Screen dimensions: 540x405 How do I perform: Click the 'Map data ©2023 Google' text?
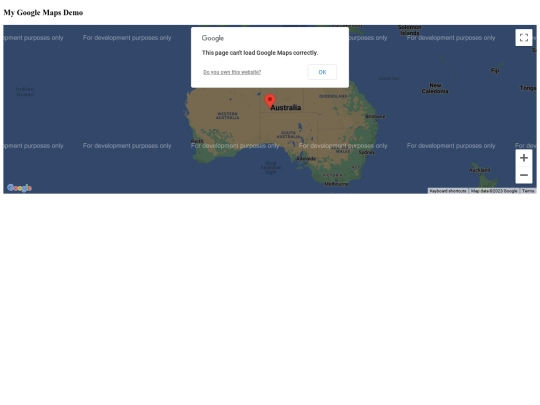(x=494, y=191)
